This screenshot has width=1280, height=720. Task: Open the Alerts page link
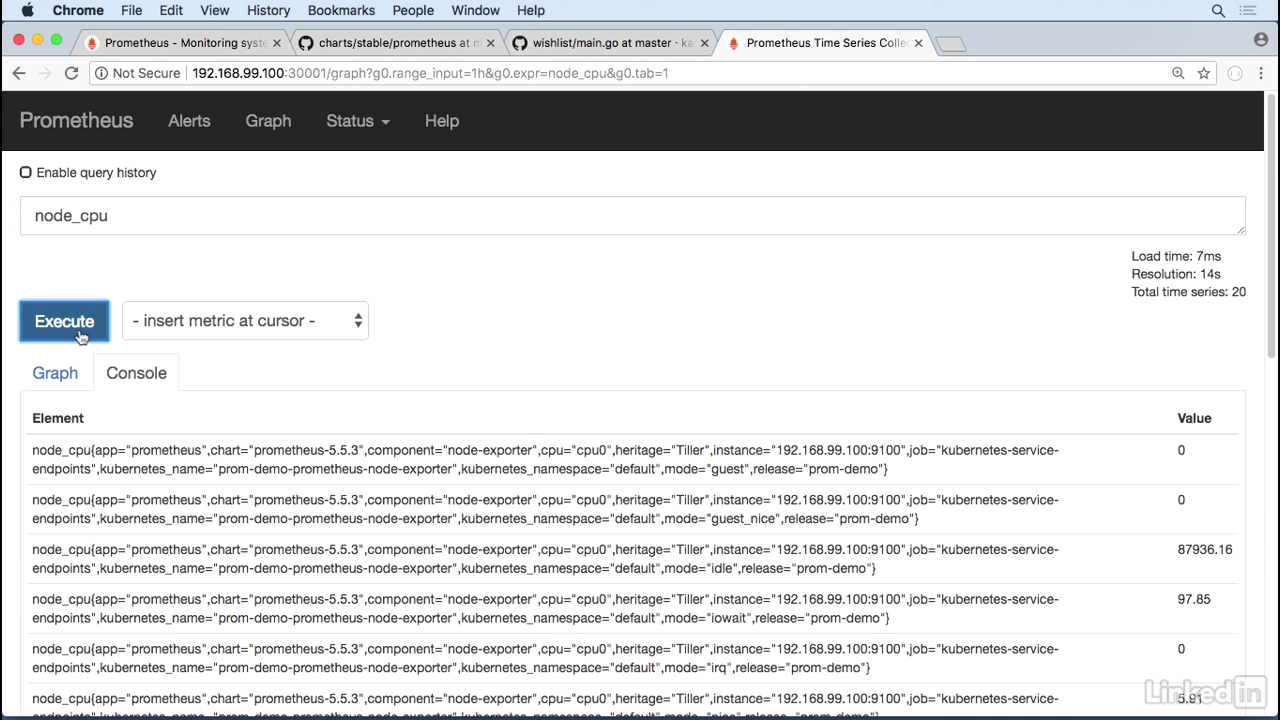(189, 121)
